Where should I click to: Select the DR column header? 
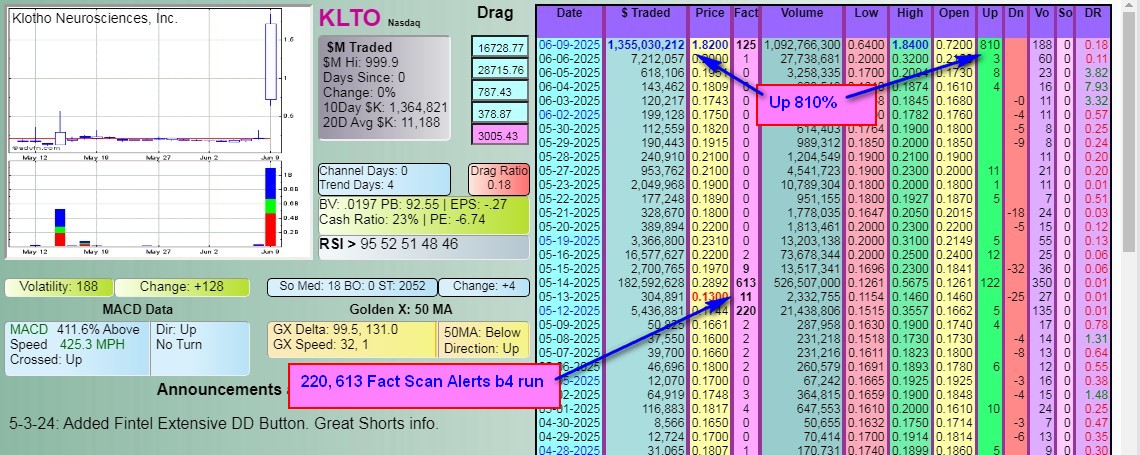(1095, 13)
